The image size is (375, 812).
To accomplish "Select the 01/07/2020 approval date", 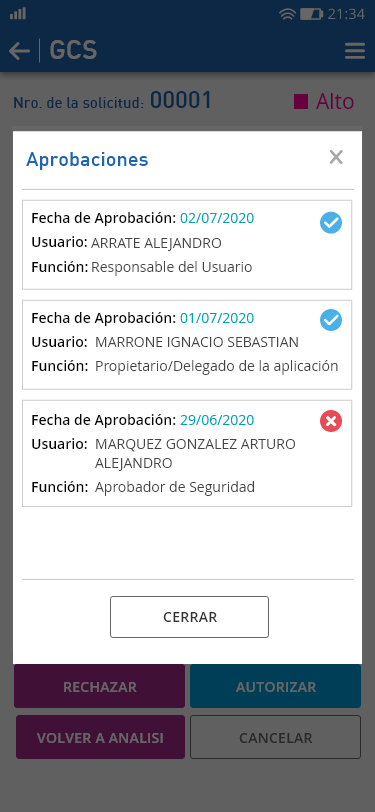I will (x=217, y=317).
